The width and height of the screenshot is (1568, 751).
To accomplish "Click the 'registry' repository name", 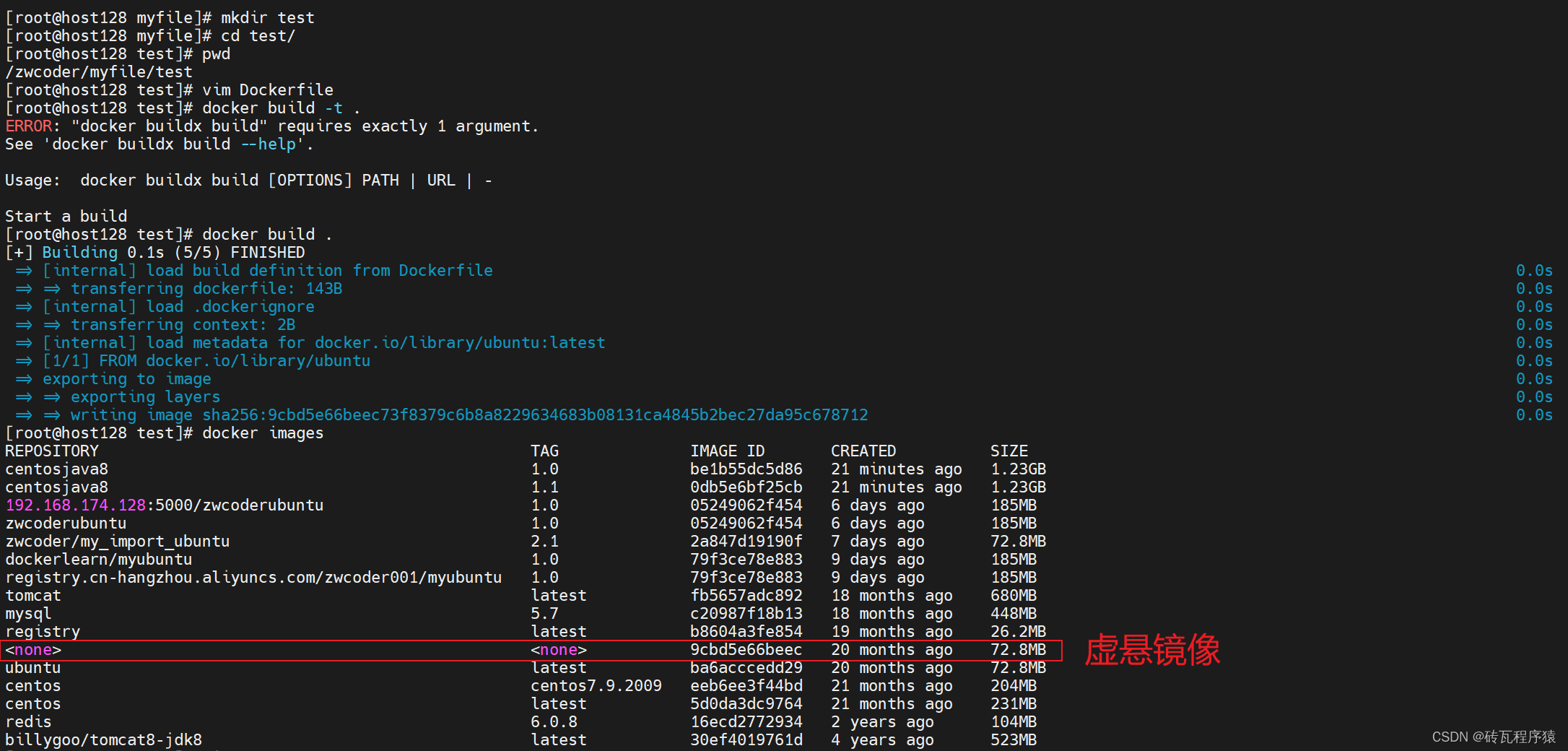I will [x=43, y=631].
